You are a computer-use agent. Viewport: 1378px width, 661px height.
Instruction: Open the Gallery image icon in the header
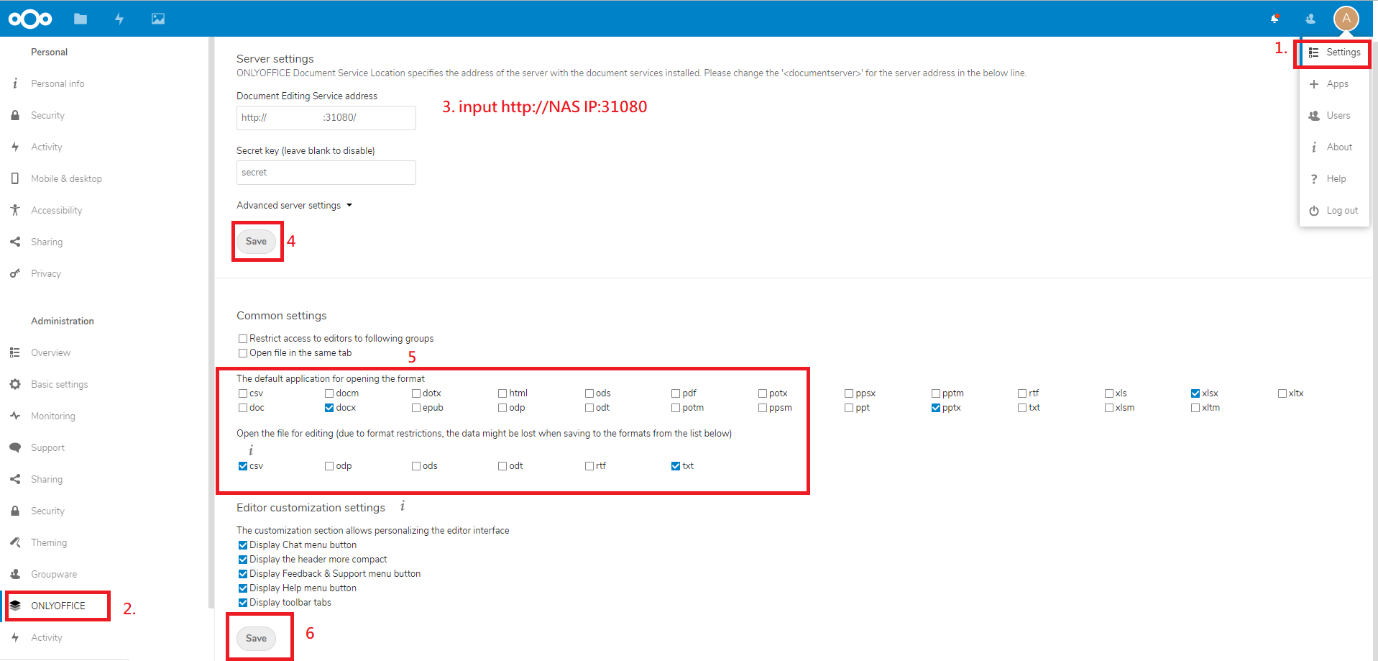[158, 18]
